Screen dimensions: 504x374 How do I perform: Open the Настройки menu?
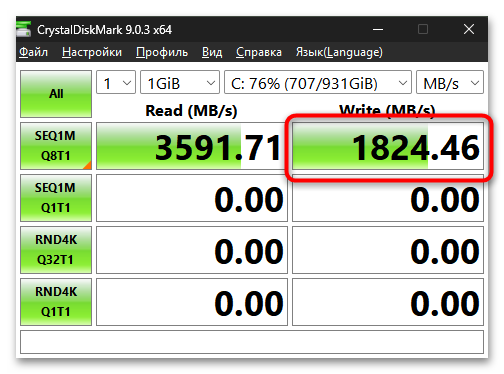[x=92, y=52]
